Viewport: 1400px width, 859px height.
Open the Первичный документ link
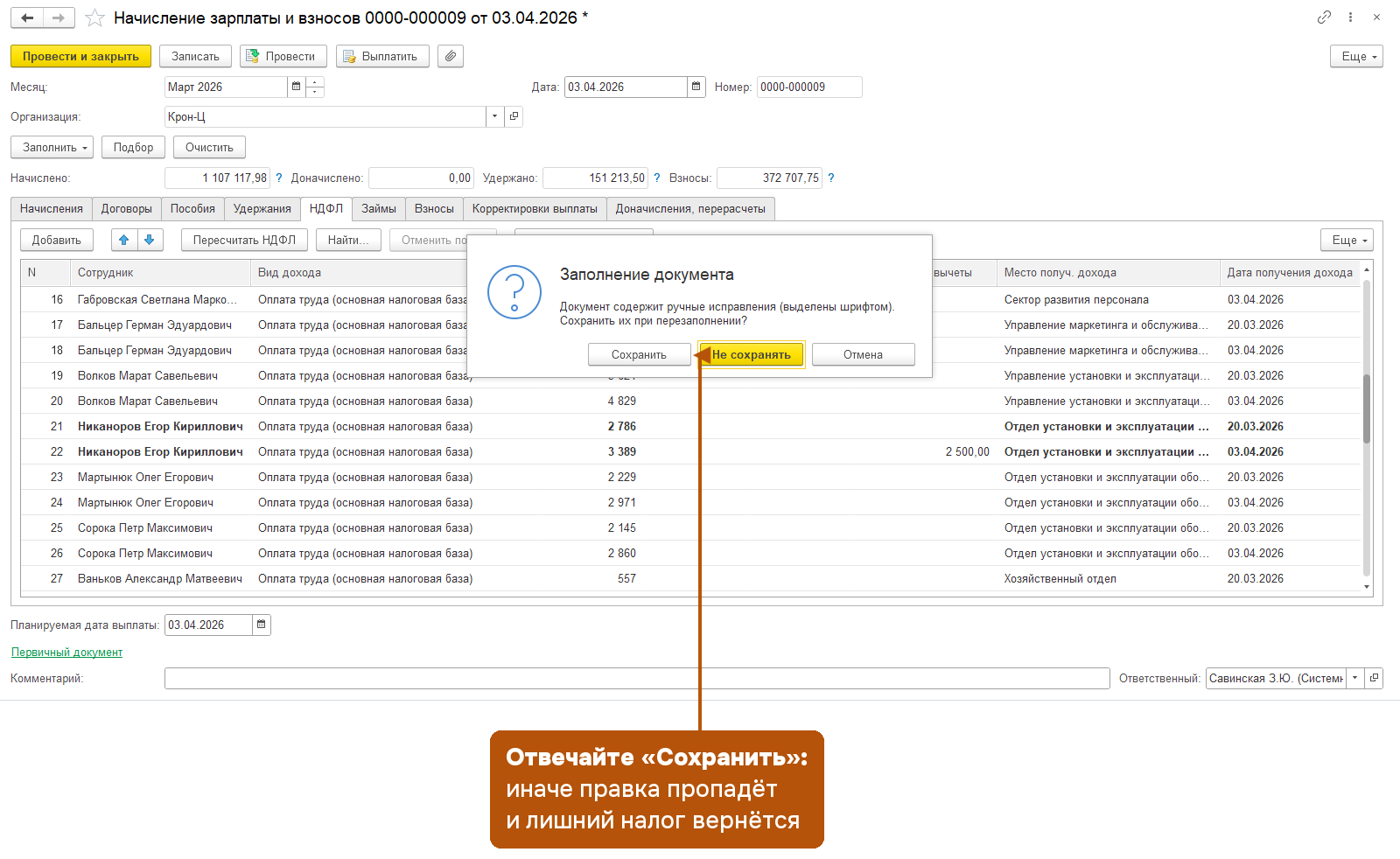(66, 652)
